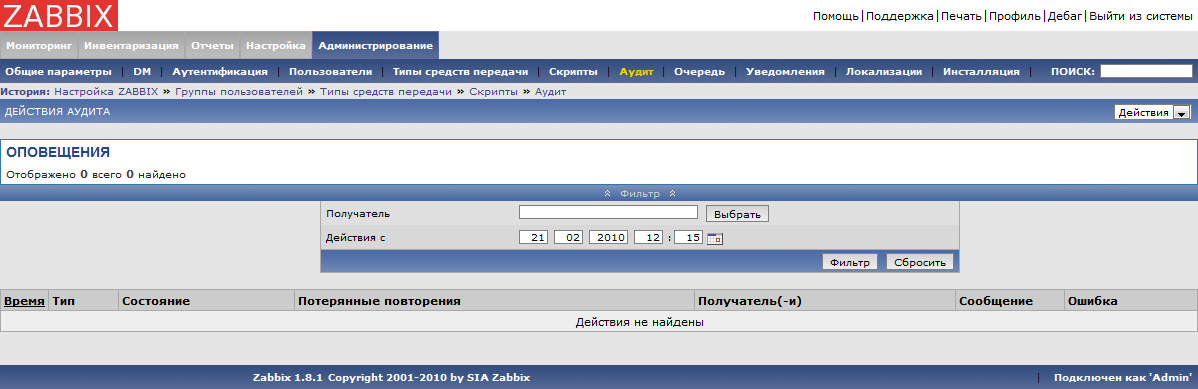Select the Администрирование tab
The width and height of the screenshot is (1198, 389).
coord(376,46)
